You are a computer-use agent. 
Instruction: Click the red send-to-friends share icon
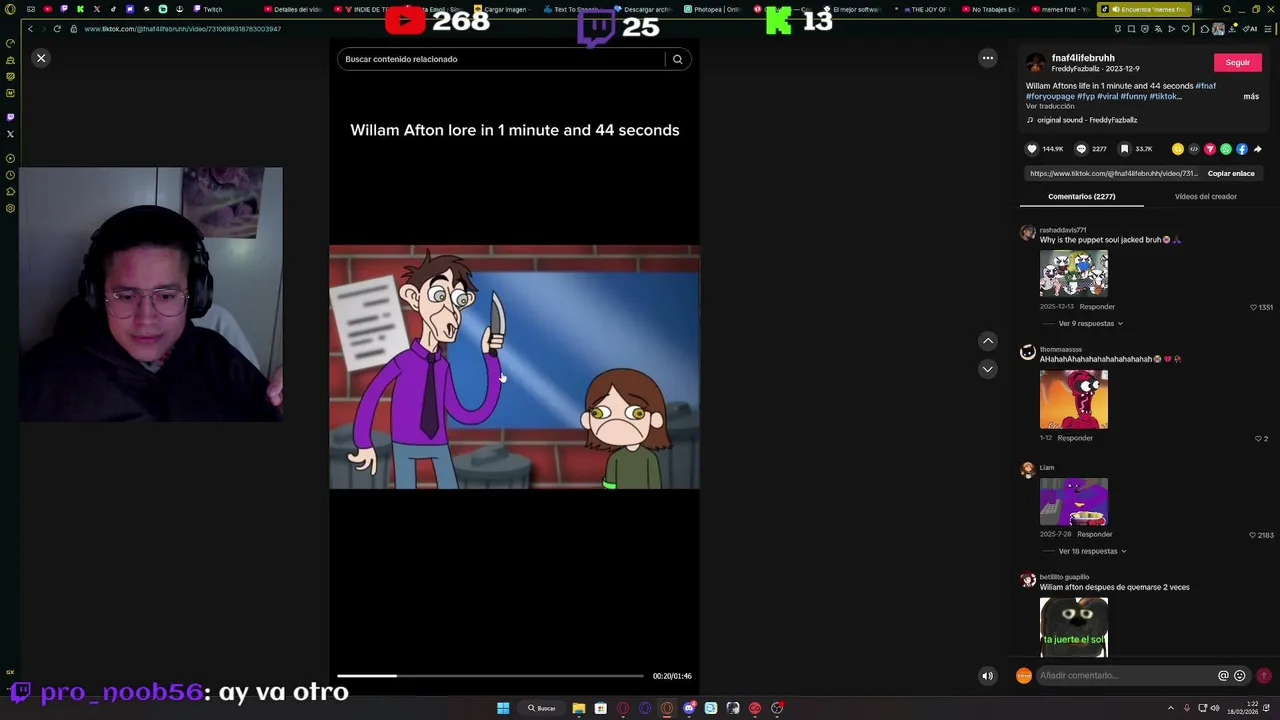pyautogui.click(x=1210, y=149)
